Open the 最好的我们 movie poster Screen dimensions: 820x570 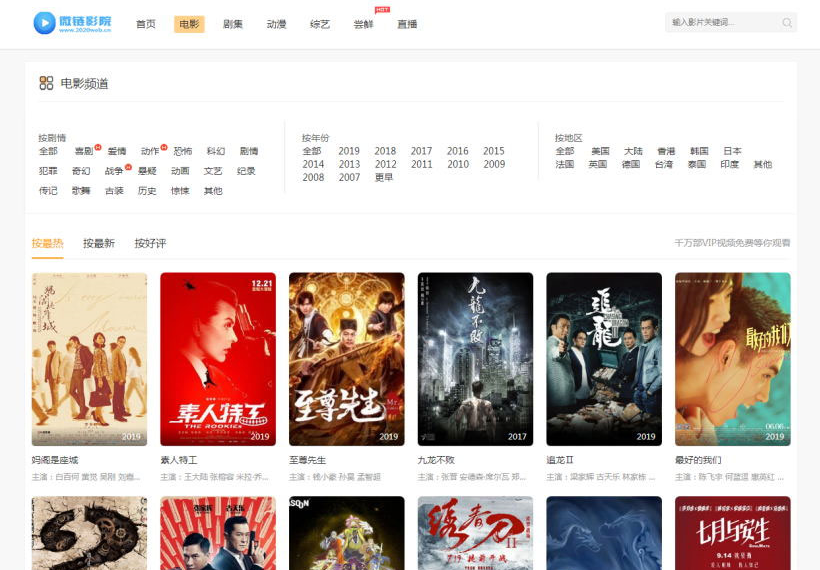pos(732,358)
